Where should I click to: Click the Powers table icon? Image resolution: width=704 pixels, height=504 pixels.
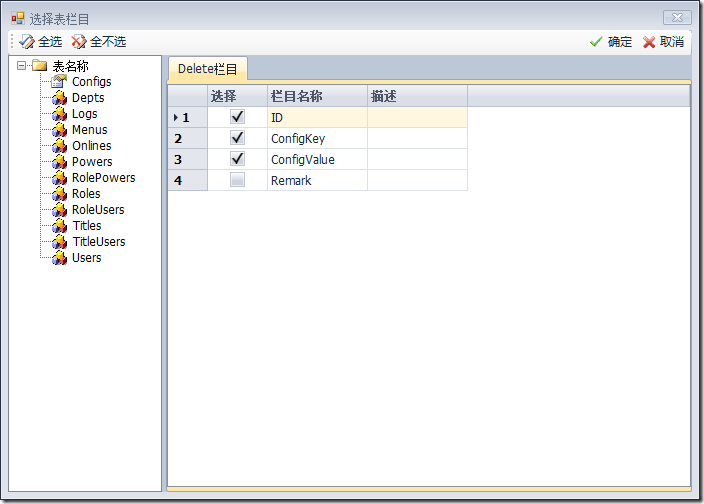(59, 162)
